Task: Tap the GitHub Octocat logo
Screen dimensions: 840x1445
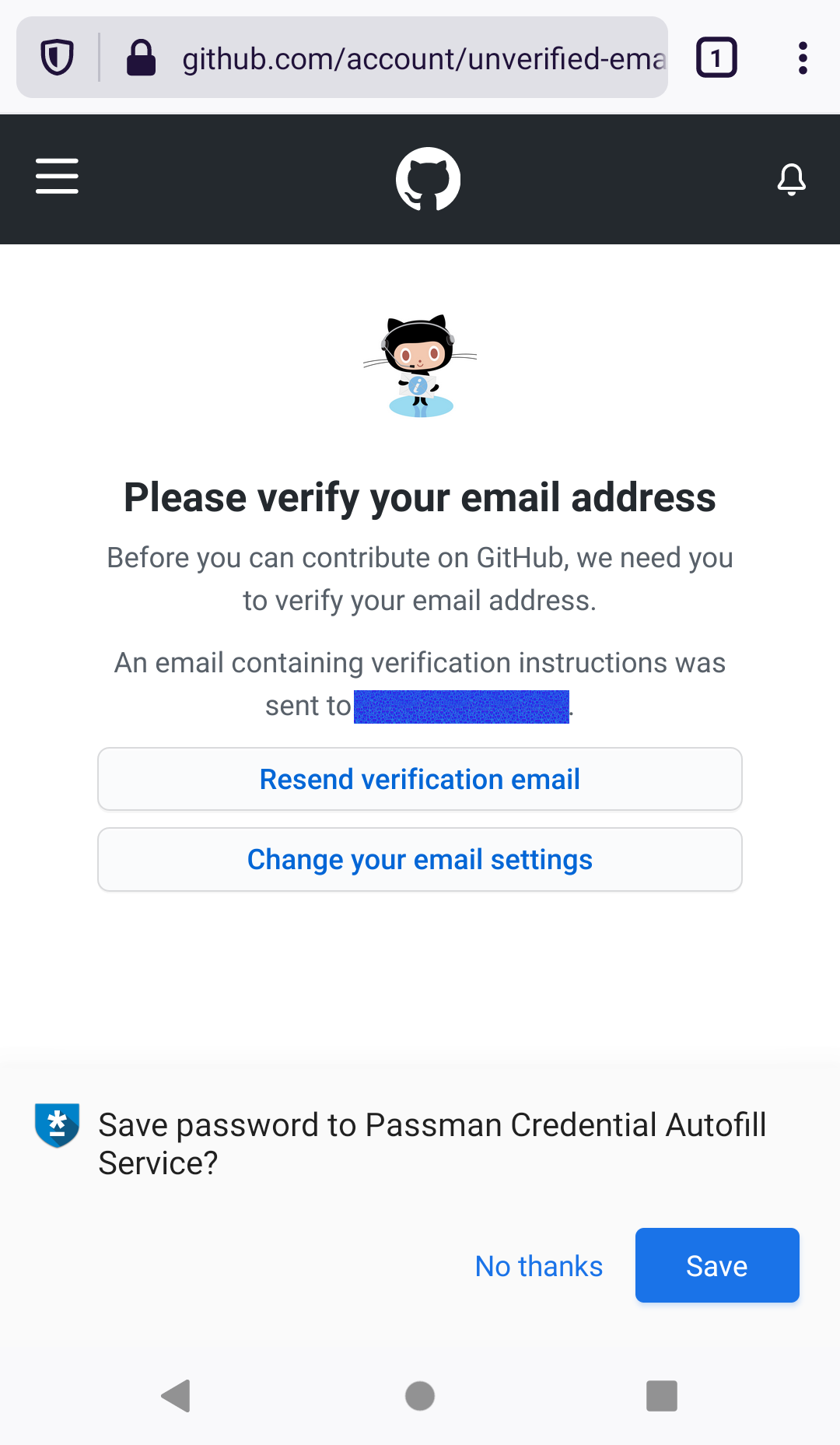Action: (428, 179)
